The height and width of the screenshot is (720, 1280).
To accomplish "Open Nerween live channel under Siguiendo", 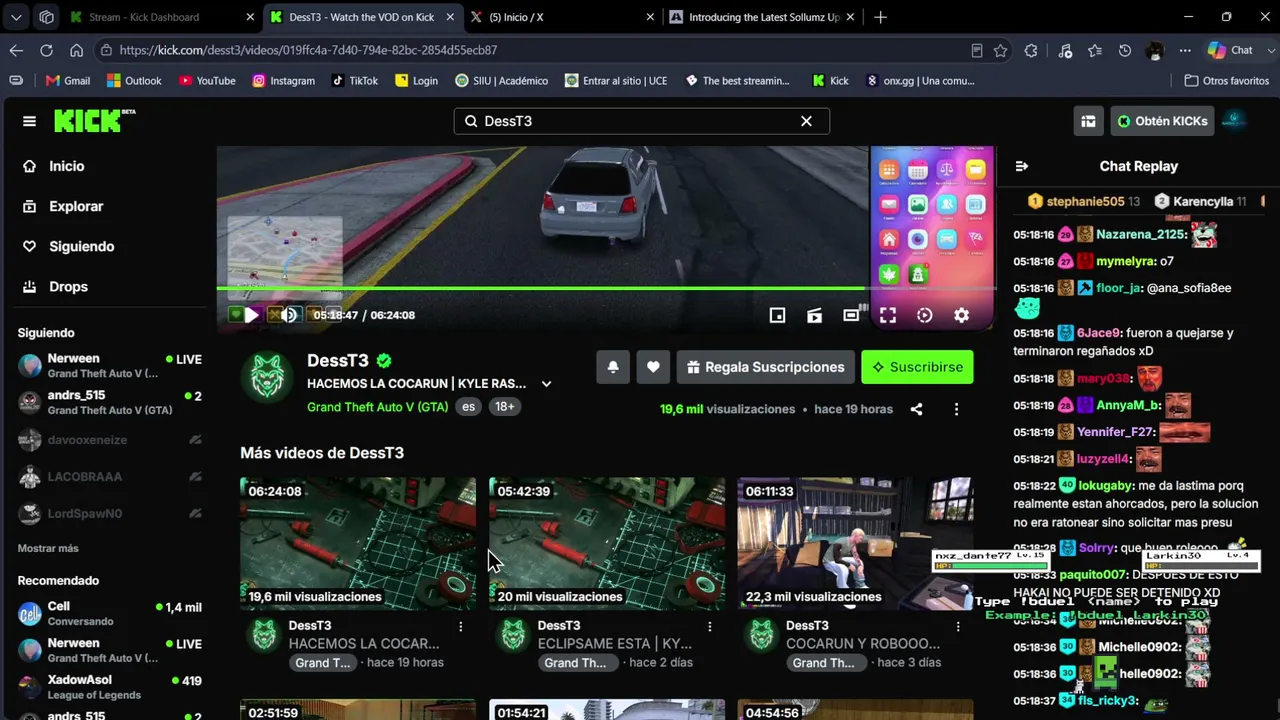I will (x=110, y=365).
